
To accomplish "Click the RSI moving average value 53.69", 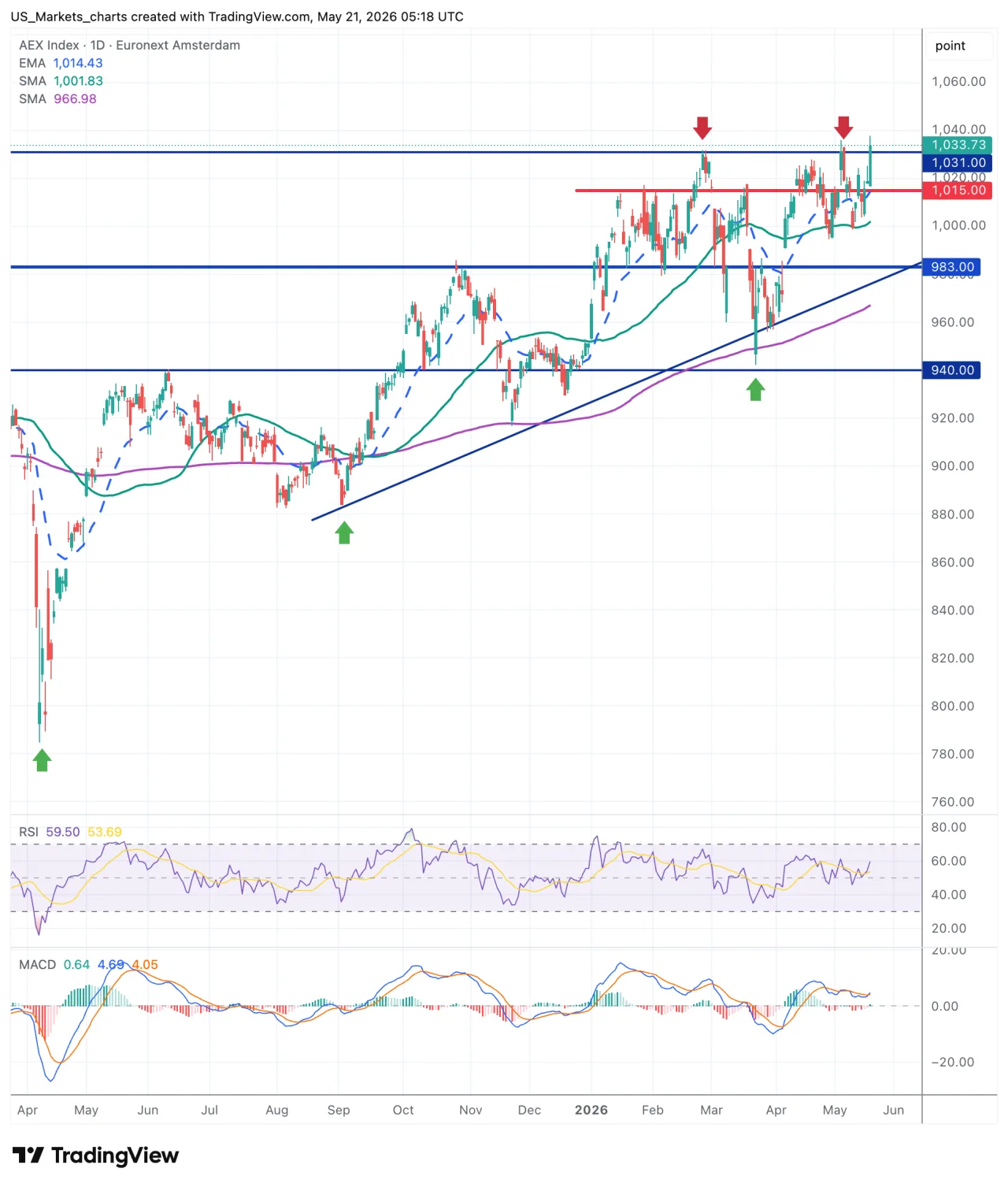I will tap(105, 832).
